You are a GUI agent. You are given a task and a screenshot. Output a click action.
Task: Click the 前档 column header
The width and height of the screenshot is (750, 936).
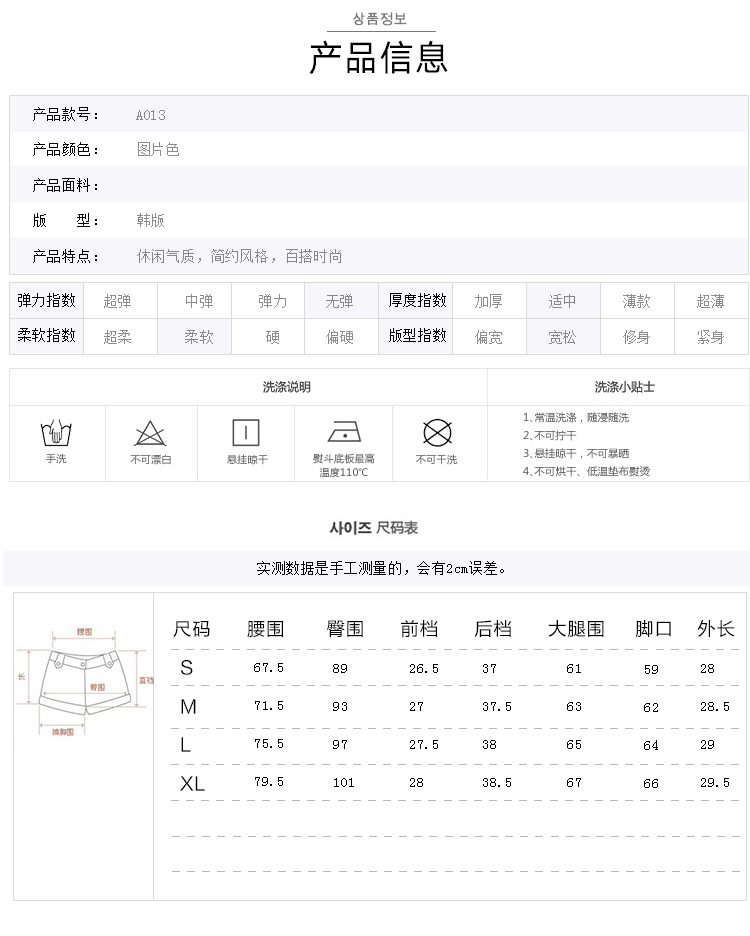coord(419,629)
